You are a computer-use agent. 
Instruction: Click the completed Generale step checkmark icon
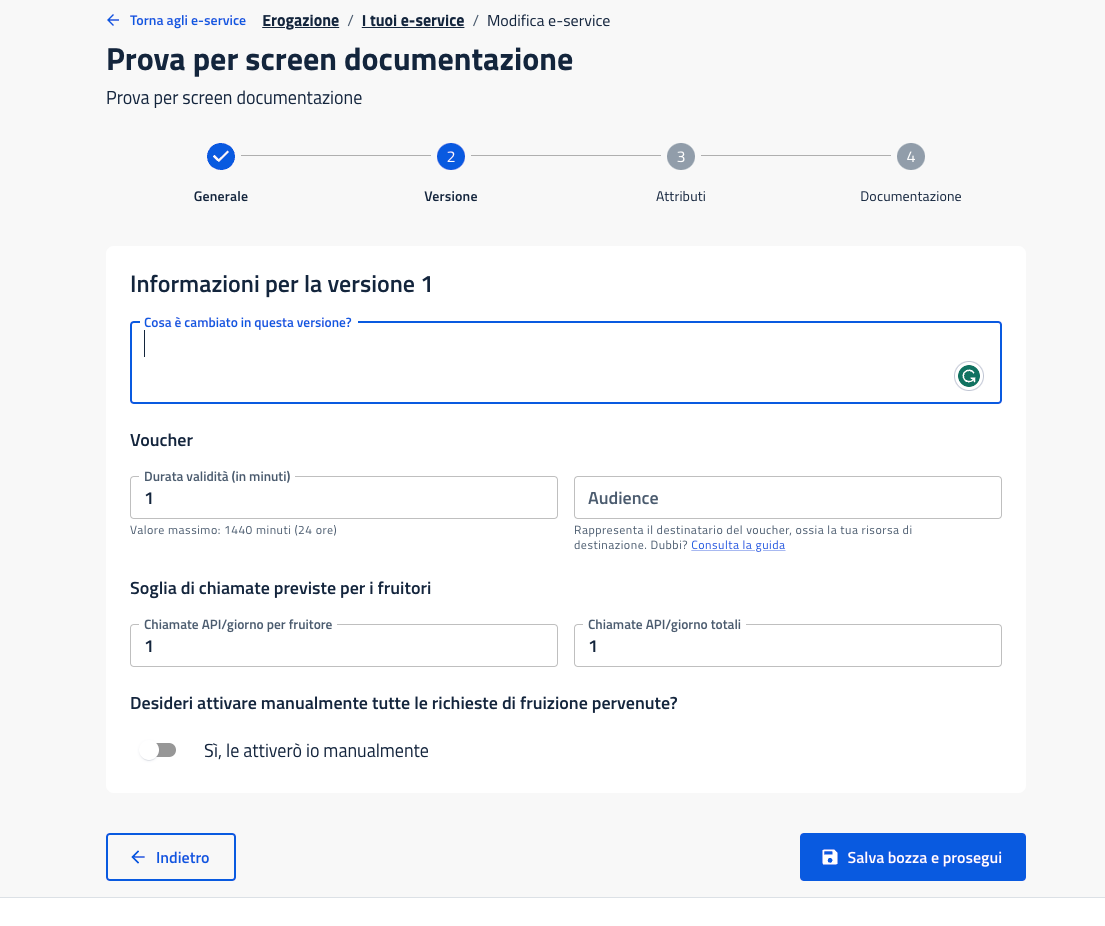click(x=221, y=156)
